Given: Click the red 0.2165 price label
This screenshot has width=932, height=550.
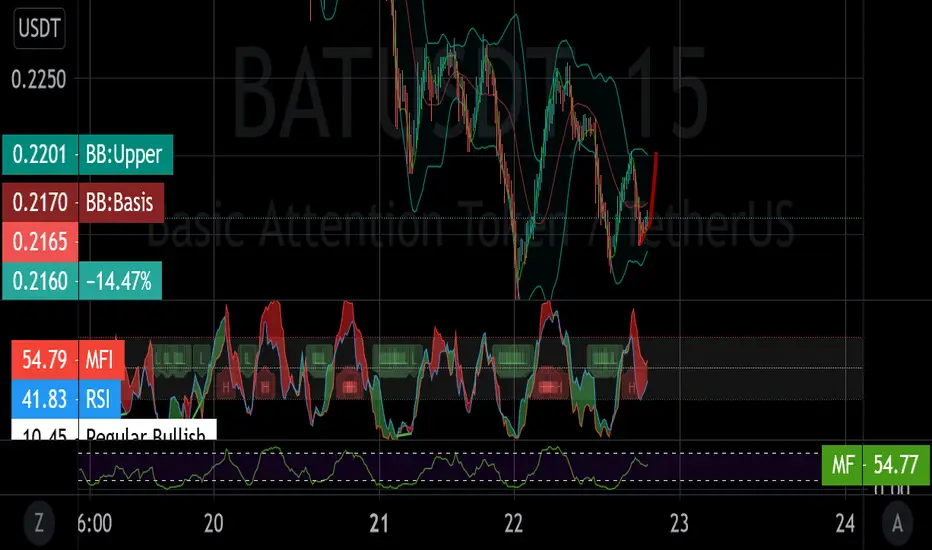Looking at the screenshot, I should (x=40, y=241).
